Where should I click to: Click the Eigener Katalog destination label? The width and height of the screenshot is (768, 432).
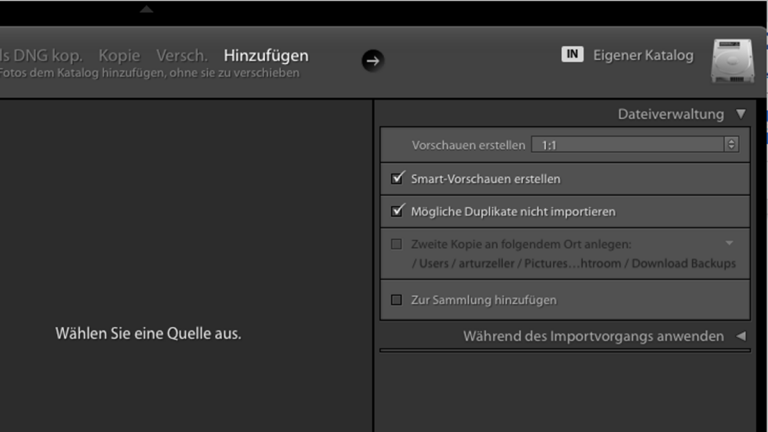click(x=643, y=55)
